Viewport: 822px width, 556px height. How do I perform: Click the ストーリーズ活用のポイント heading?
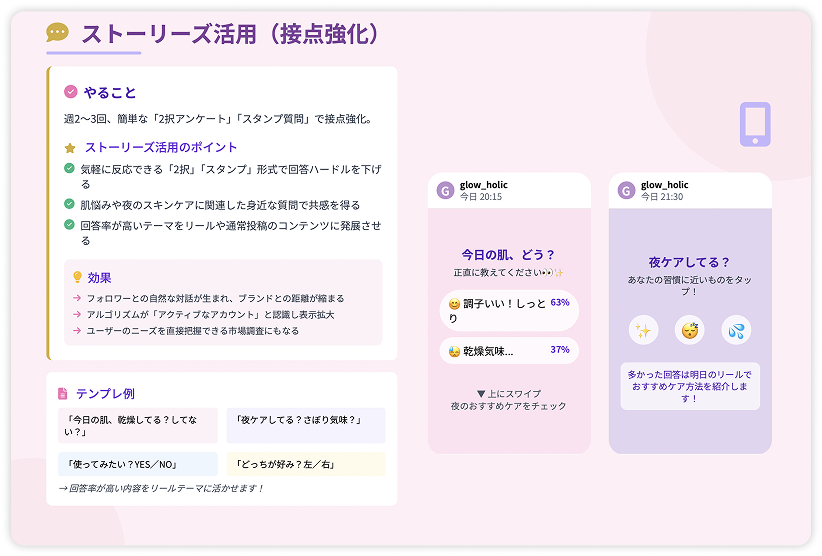pyautogui.click(x=161, y=147)
